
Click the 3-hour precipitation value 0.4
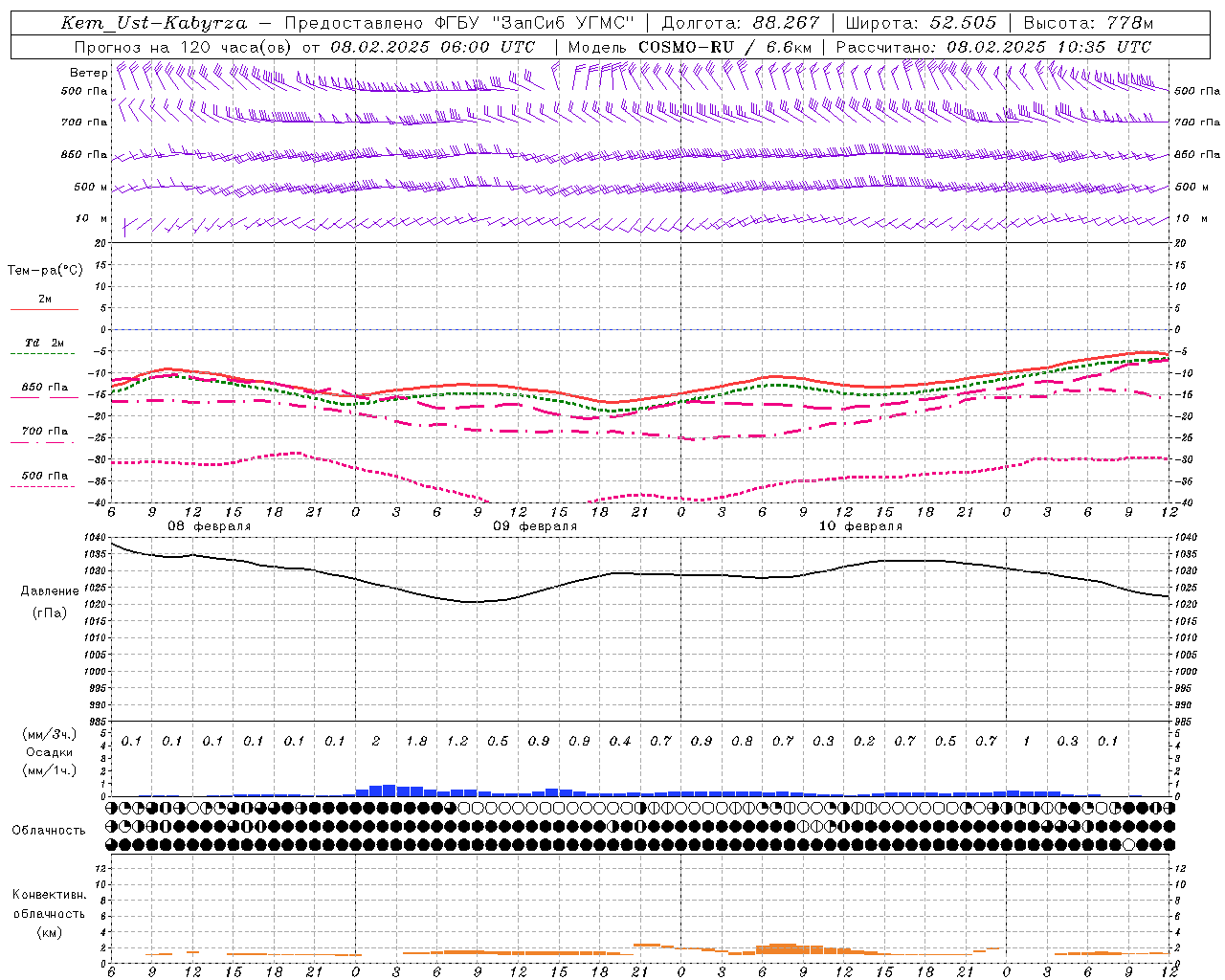pos(620,741)
